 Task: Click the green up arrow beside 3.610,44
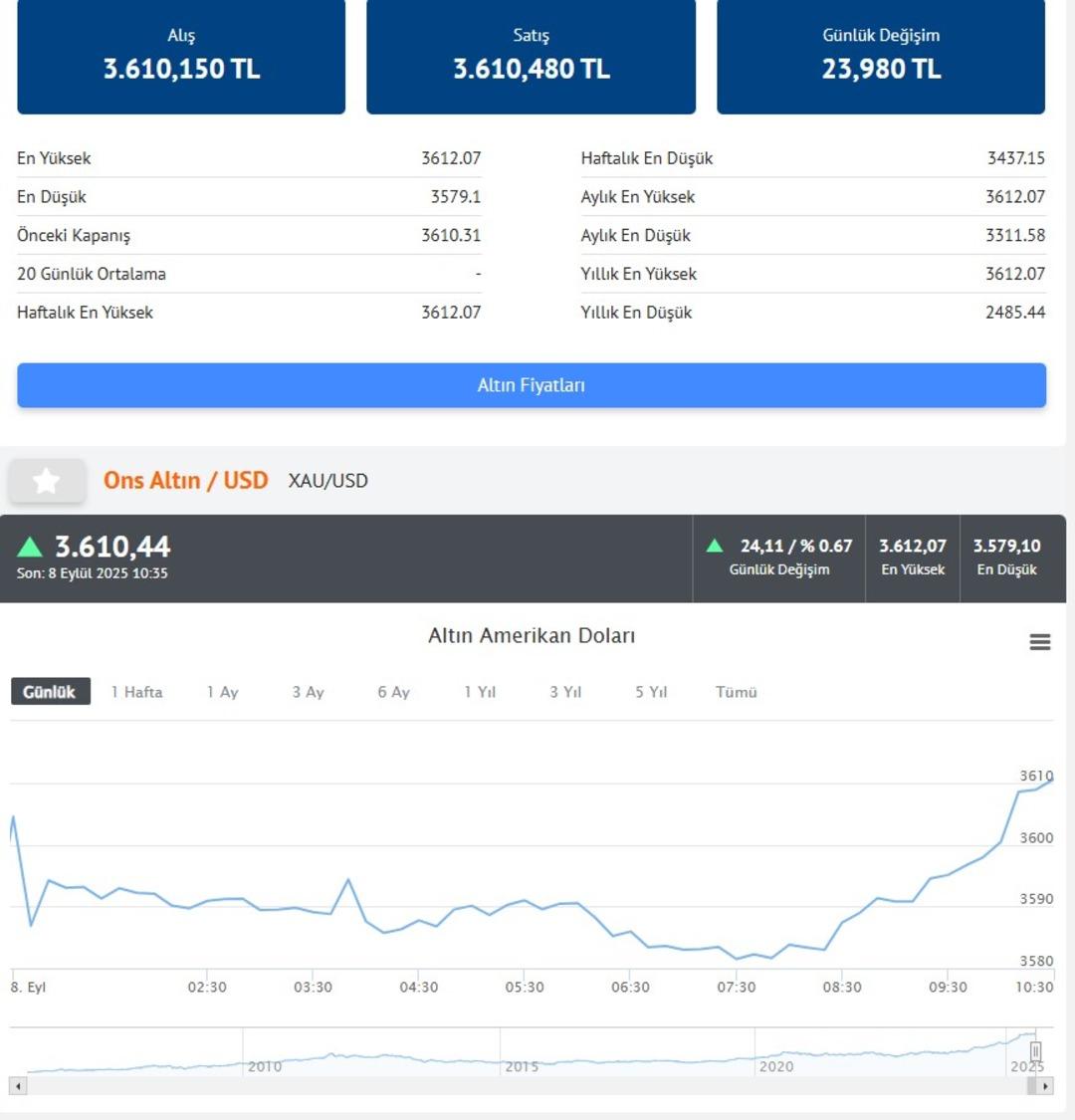click(x=30, y=548)
